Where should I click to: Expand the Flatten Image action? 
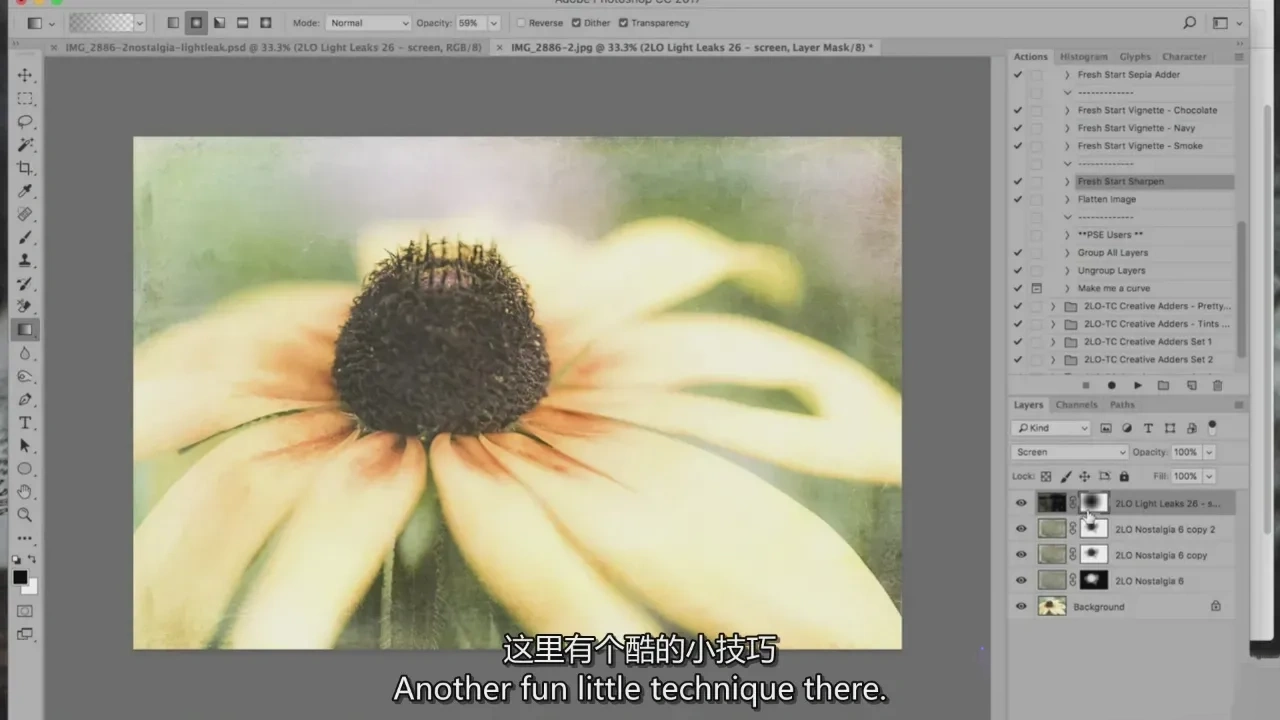pyautogui.click(x=1067, y=199)
